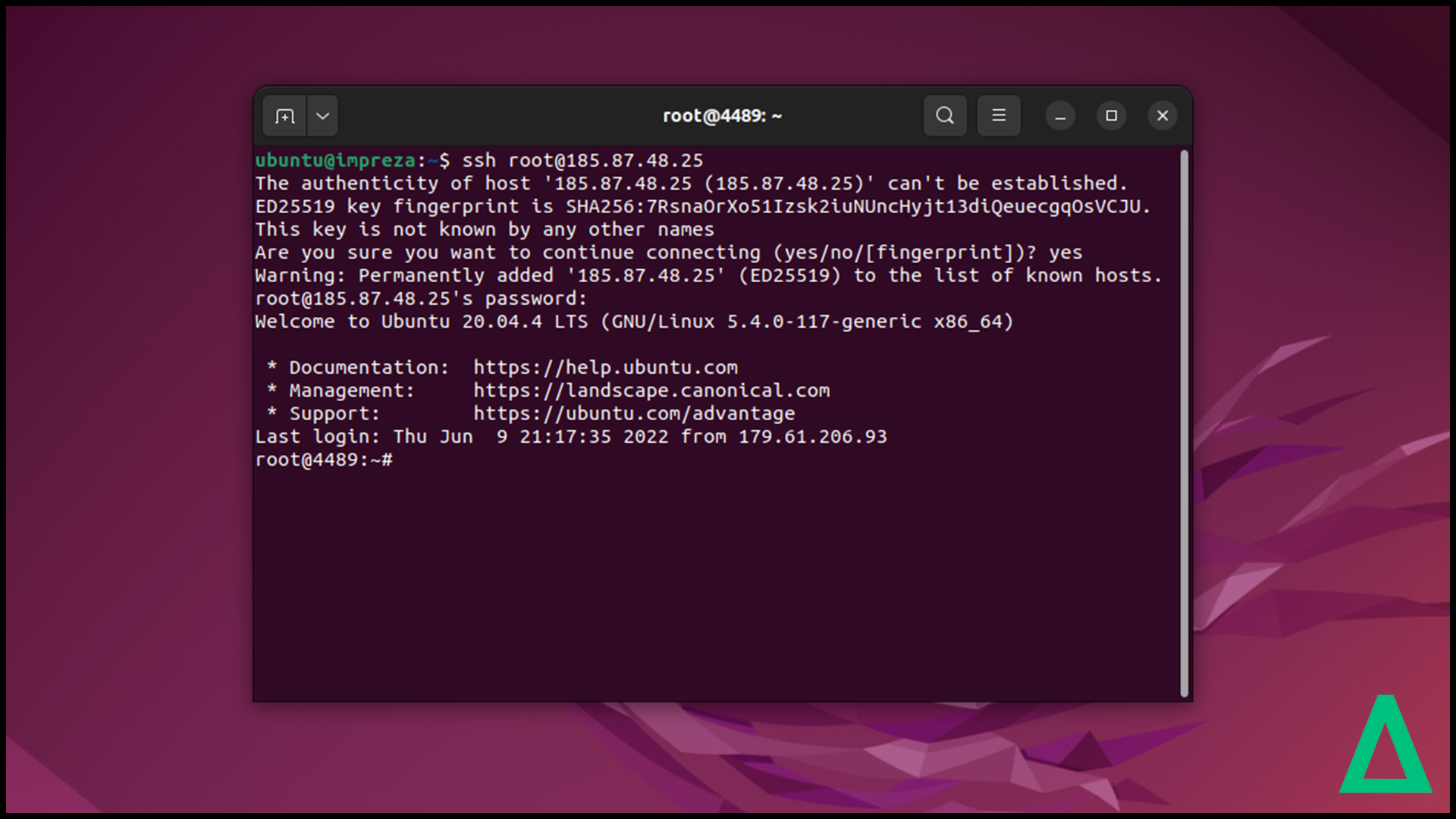Minimize the terminal window
Image resolution: width=1456 pixels, height=819 pixels.
[x=1060, y=116]
